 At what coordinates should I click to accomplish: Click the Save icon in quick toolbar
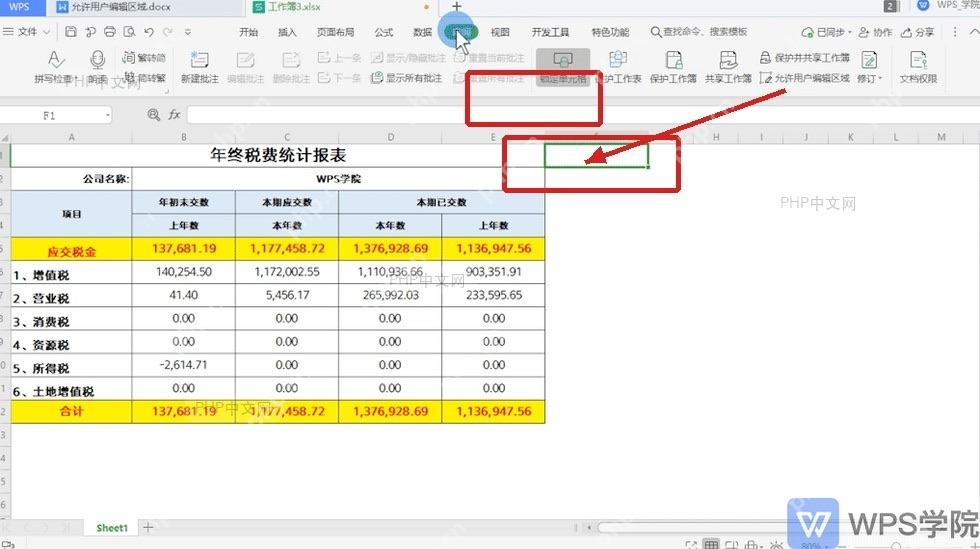point(71,32)
